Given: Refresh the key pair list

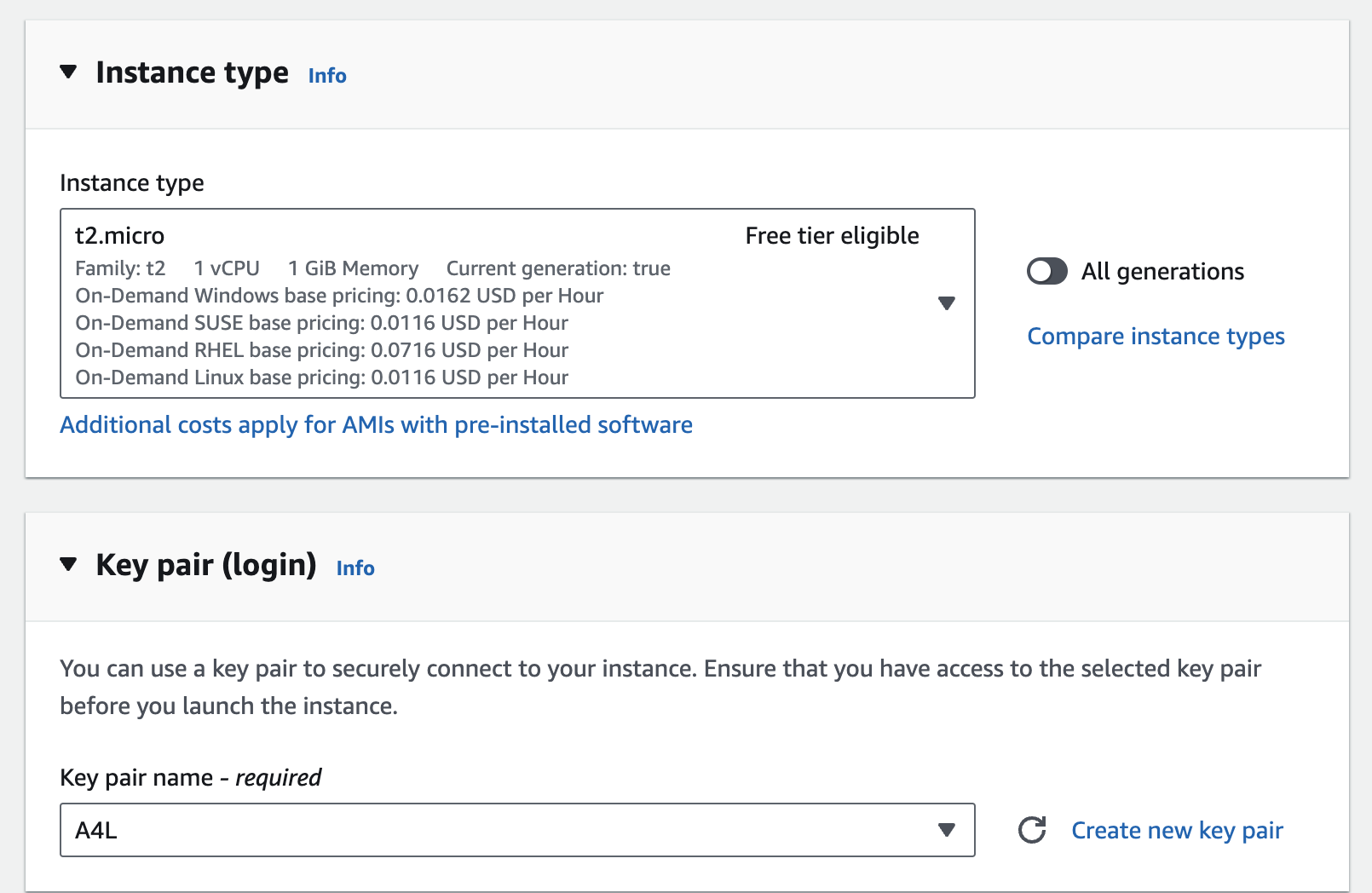Looking at the screenshot, I should (1032, 830).
